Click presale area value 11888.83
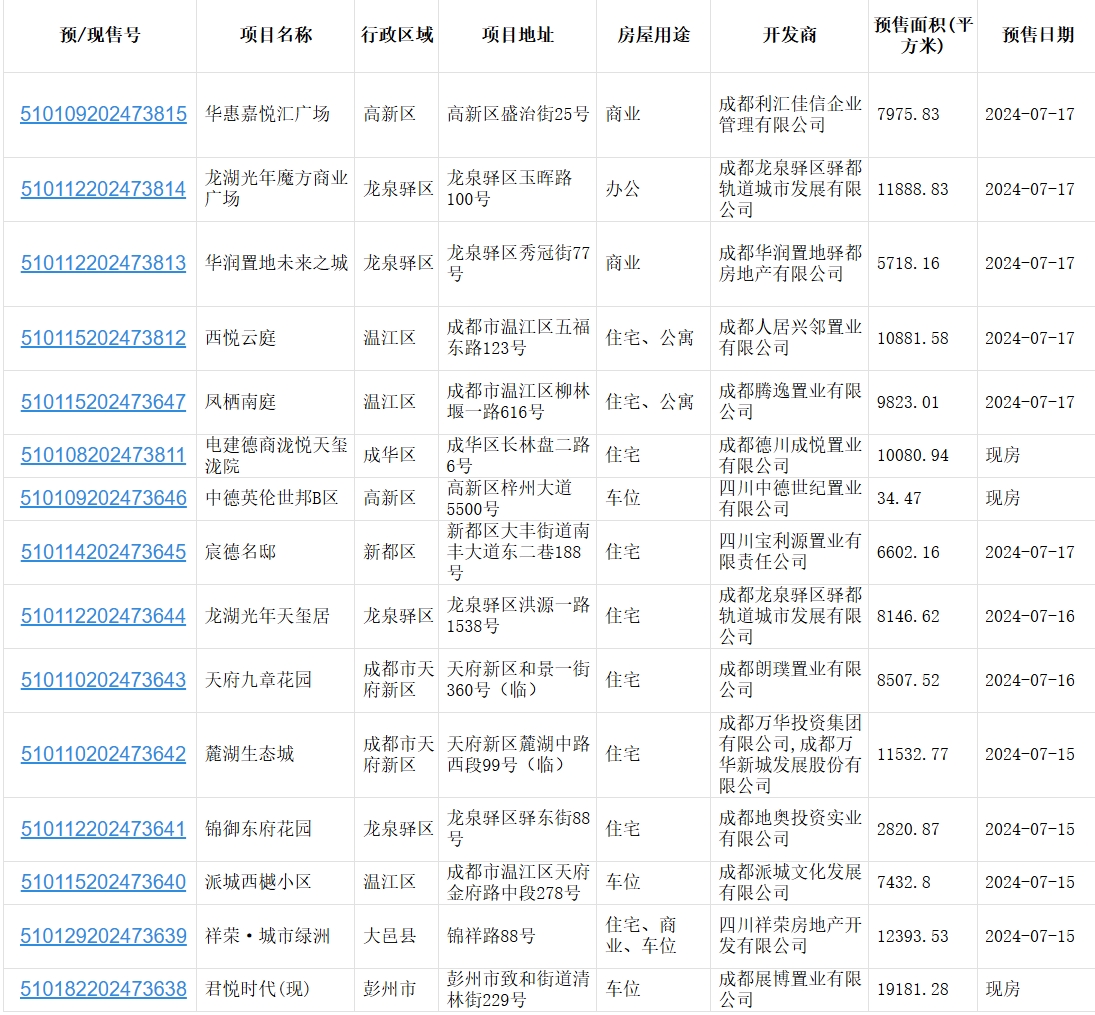This screenshot has width=1095, height=1015. coord(913,189)
